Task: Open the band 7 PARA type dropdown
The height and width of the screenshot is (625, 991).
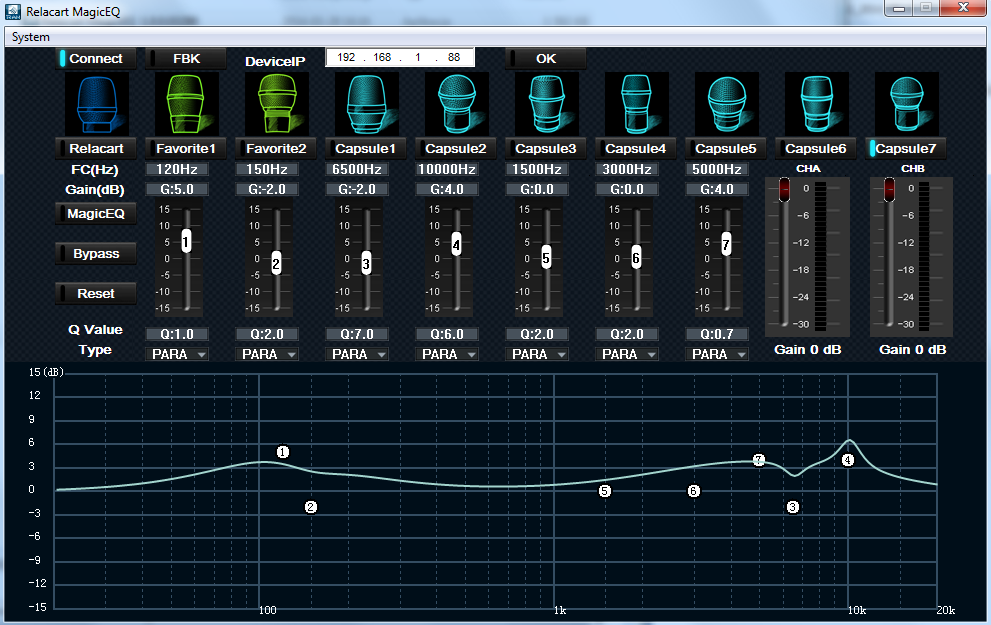Action: tap(717, 355)
